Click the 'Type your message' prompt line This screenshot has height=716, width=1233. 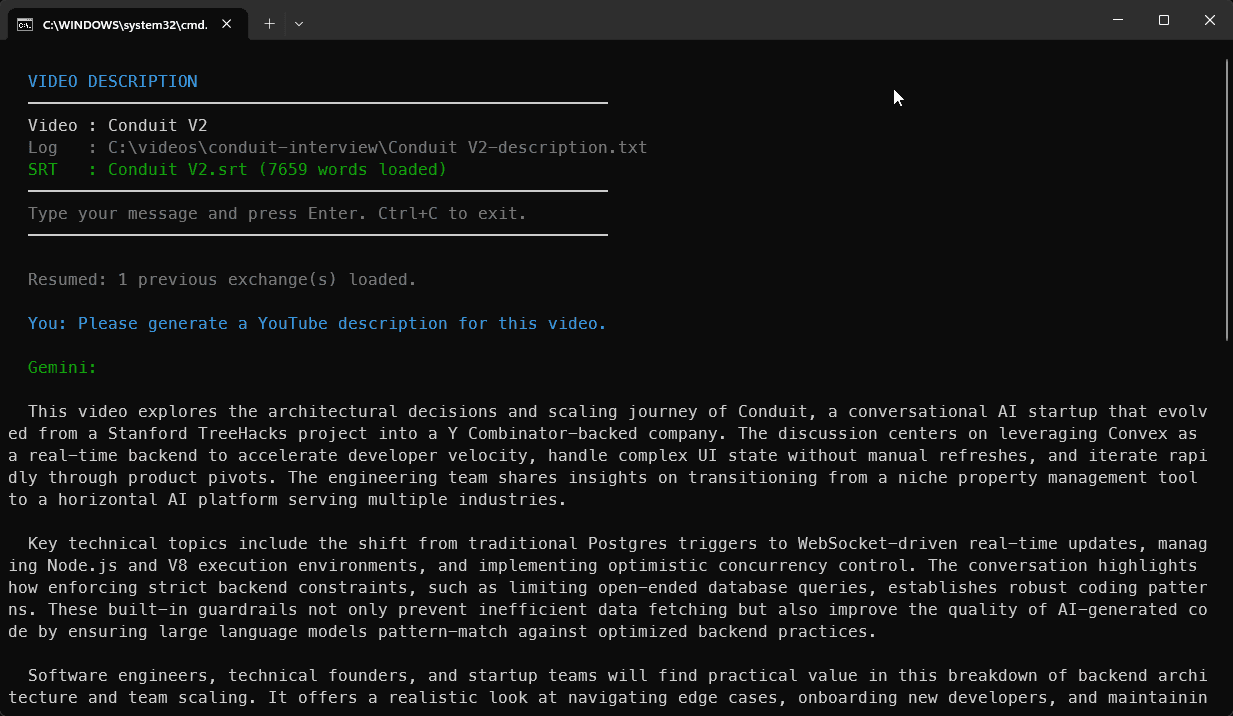276,213
